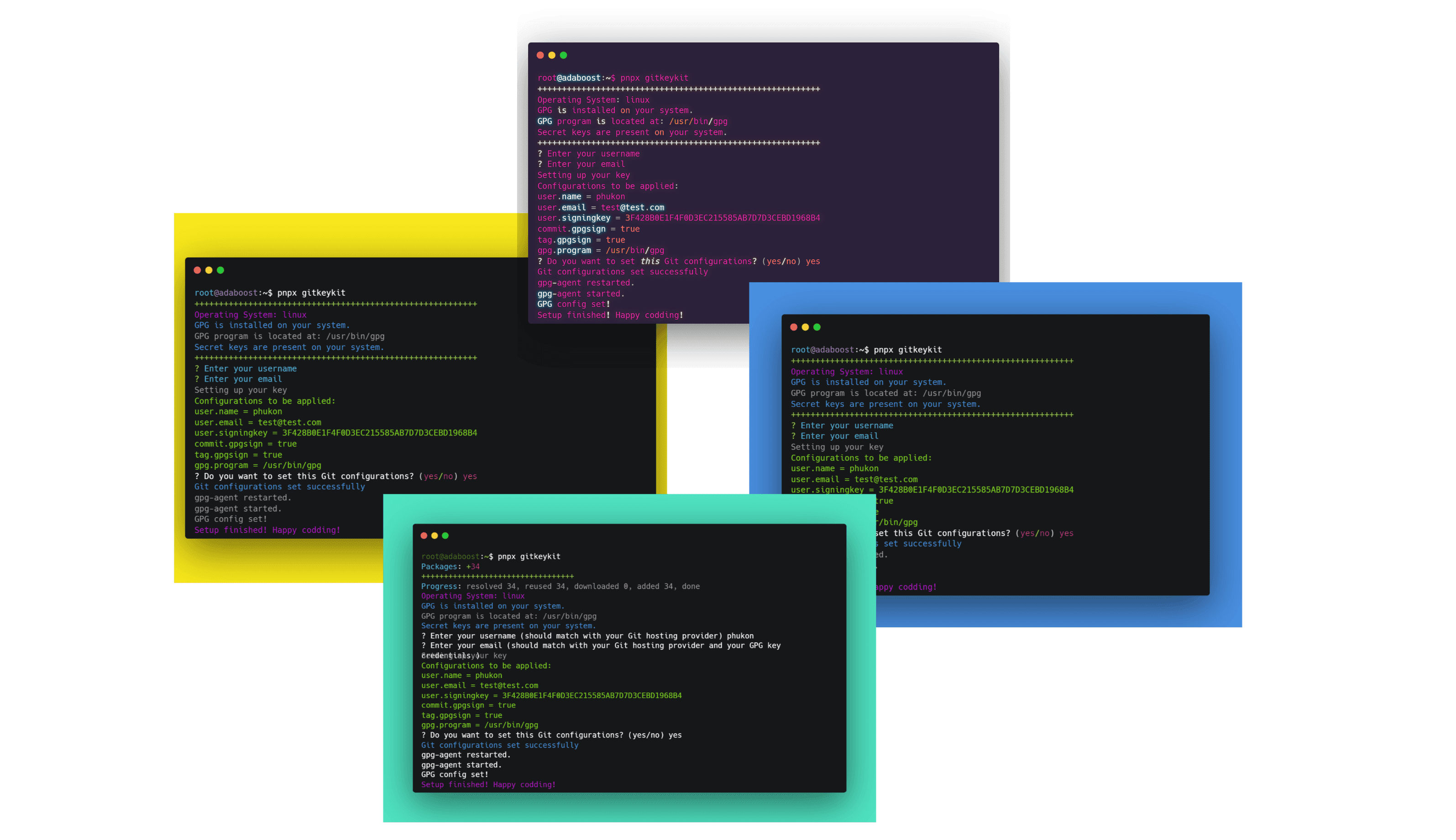Click 'Setting up your key' in blue-background terminal
Screen dimensions: 1456x840
(837, 447)
